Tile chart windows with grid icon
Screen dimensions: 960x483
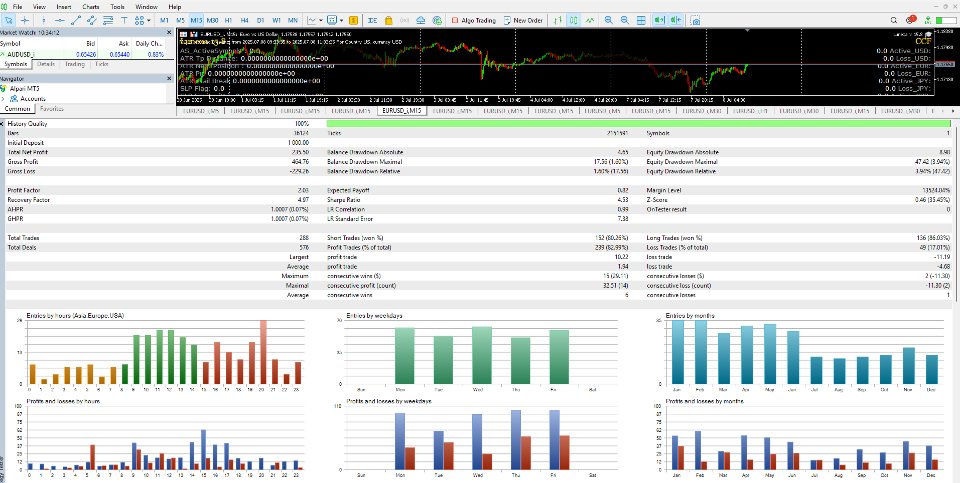641,20
